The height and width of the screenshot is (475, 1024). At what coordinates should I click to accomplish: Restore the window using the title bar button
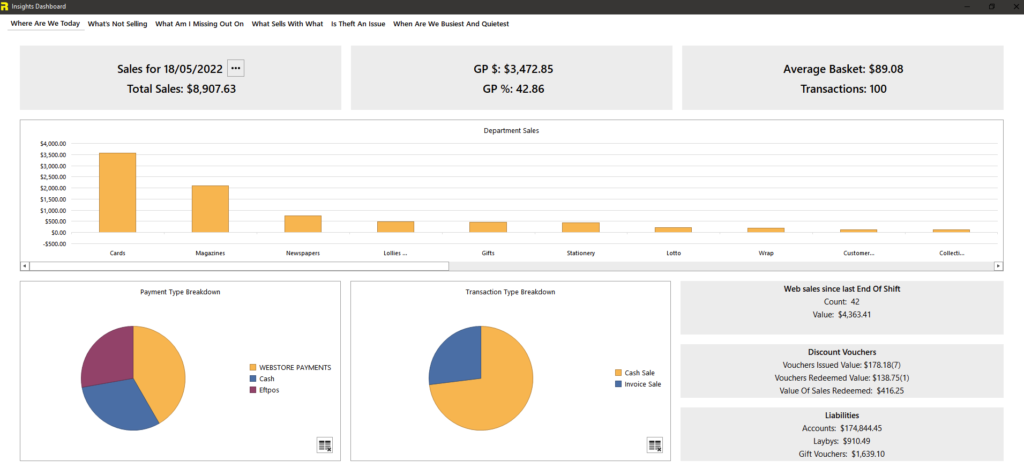[x=990, y=6]
